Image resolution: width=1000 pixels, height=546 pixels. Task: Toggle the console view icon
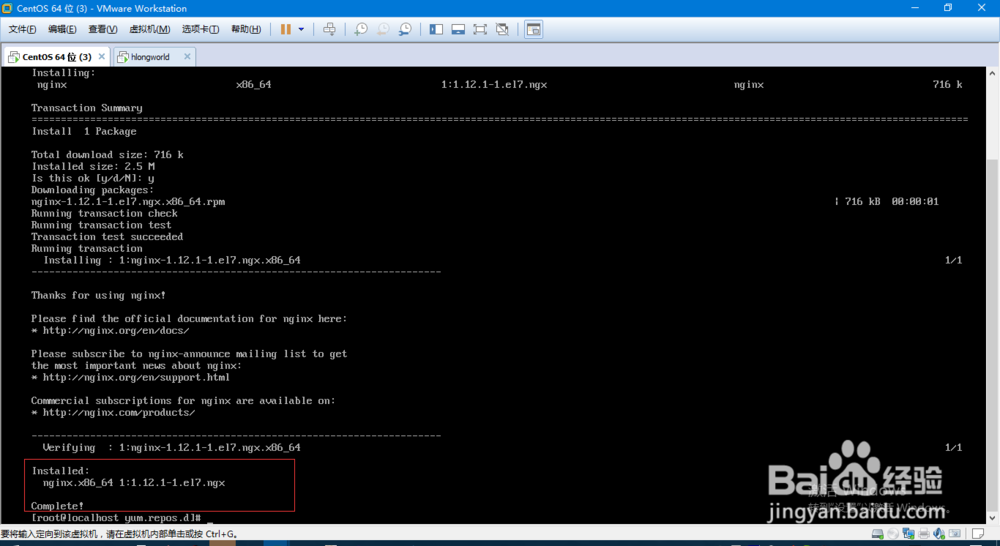tap(534, 29)
